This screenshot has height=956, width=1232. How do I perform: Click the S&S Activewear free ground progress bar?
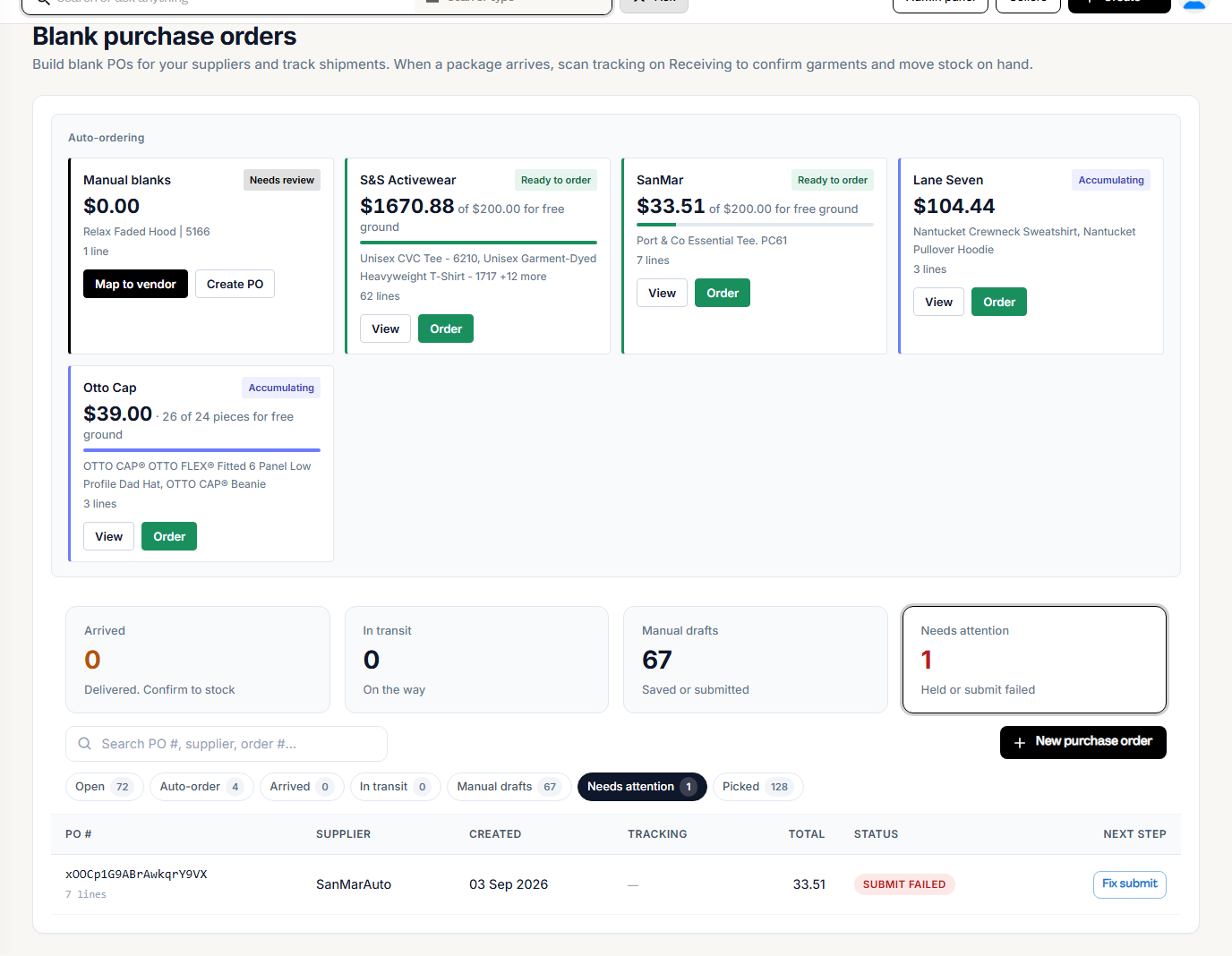[x=478, y=243]
